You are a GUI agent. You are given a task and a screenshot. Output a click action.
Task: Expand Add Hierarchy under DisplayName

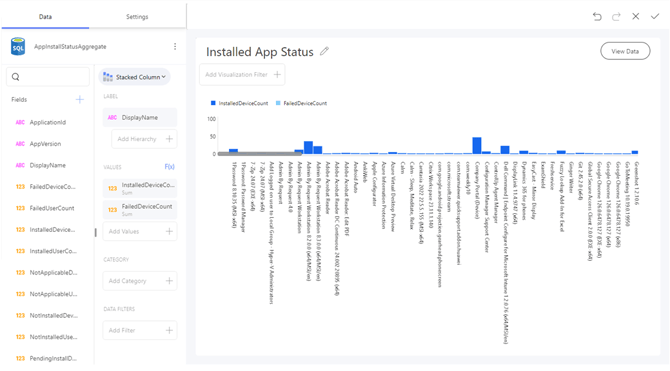[x=144, y=139]
